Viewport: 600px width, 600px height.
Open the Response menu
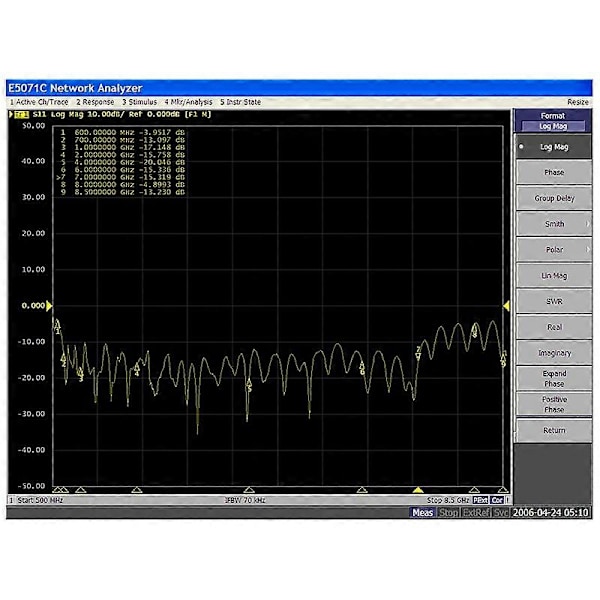pyautogui.click(x=95, y=102)
